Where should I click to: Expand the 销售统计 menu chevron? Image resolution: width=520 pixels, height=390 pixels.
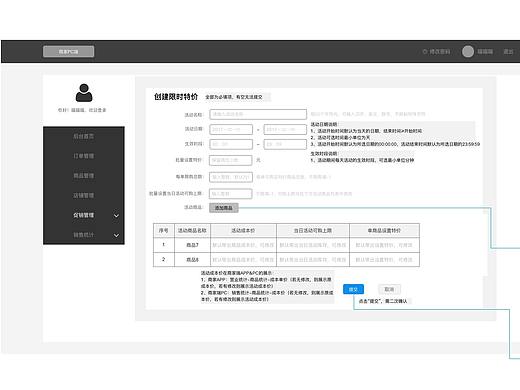click(116, 235)
